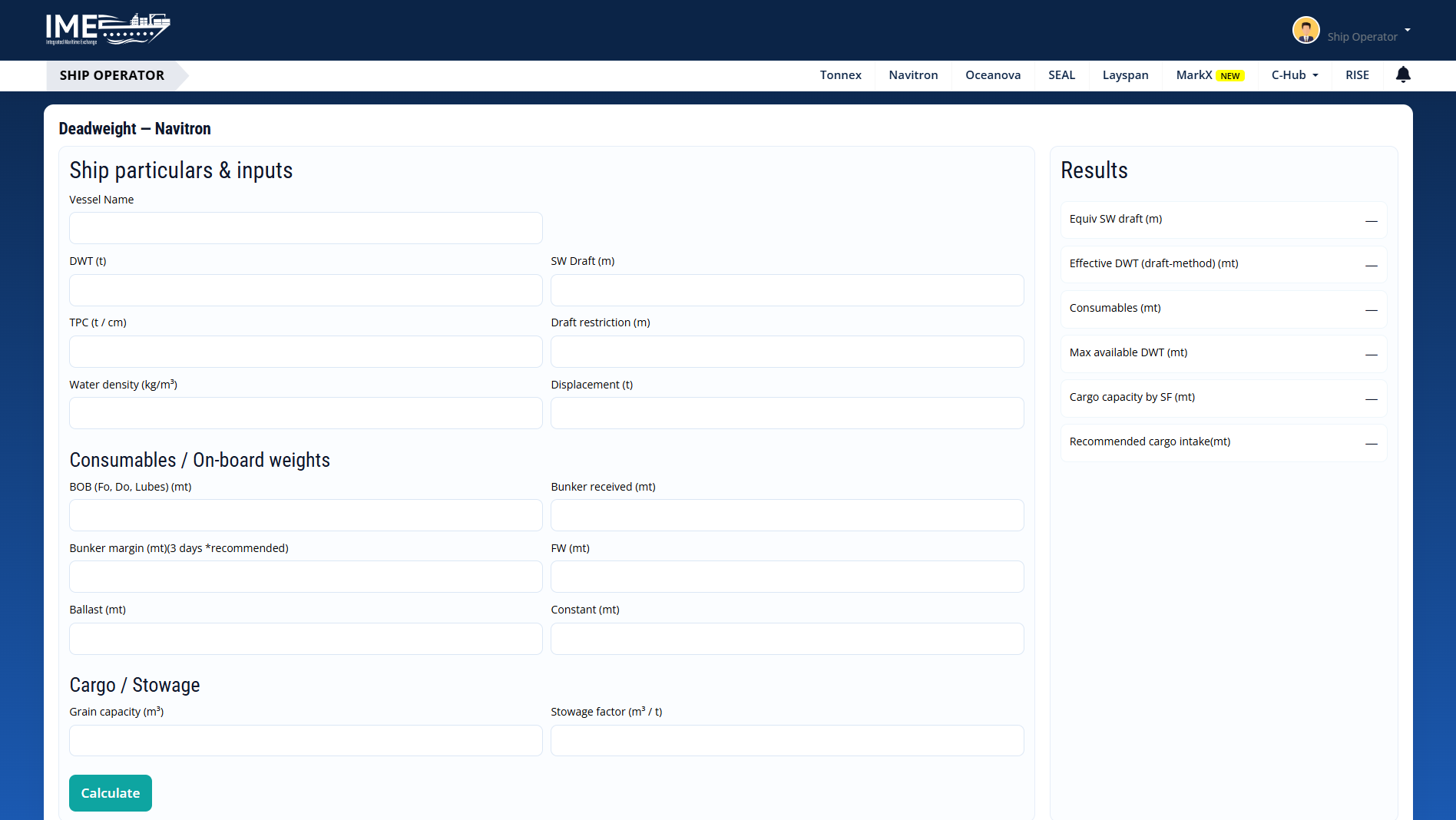Click the Calculate button

click(x=111, y=793)
